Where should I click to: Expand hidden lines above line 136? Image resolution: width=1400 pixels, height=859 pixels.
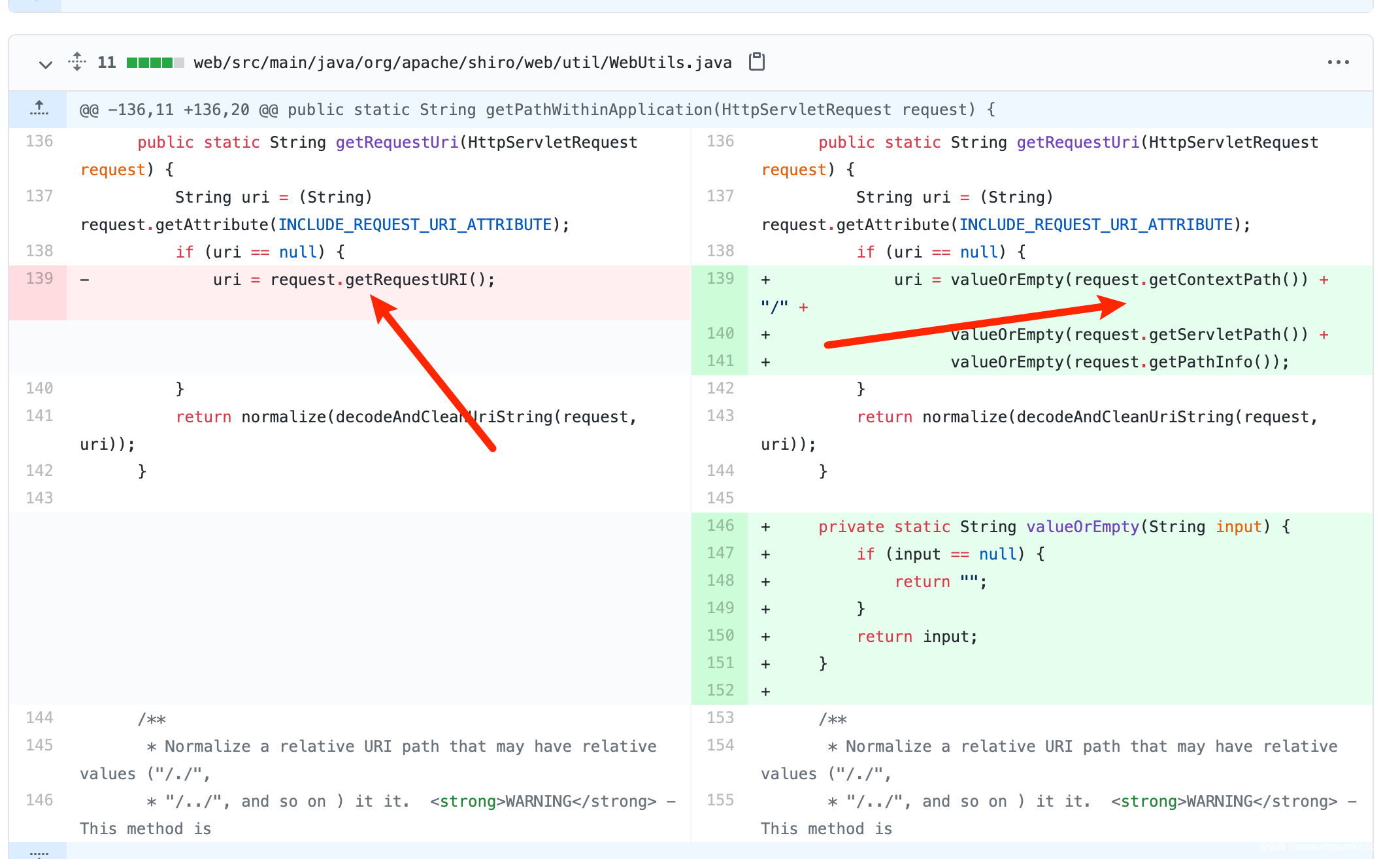tap(39, 109)
